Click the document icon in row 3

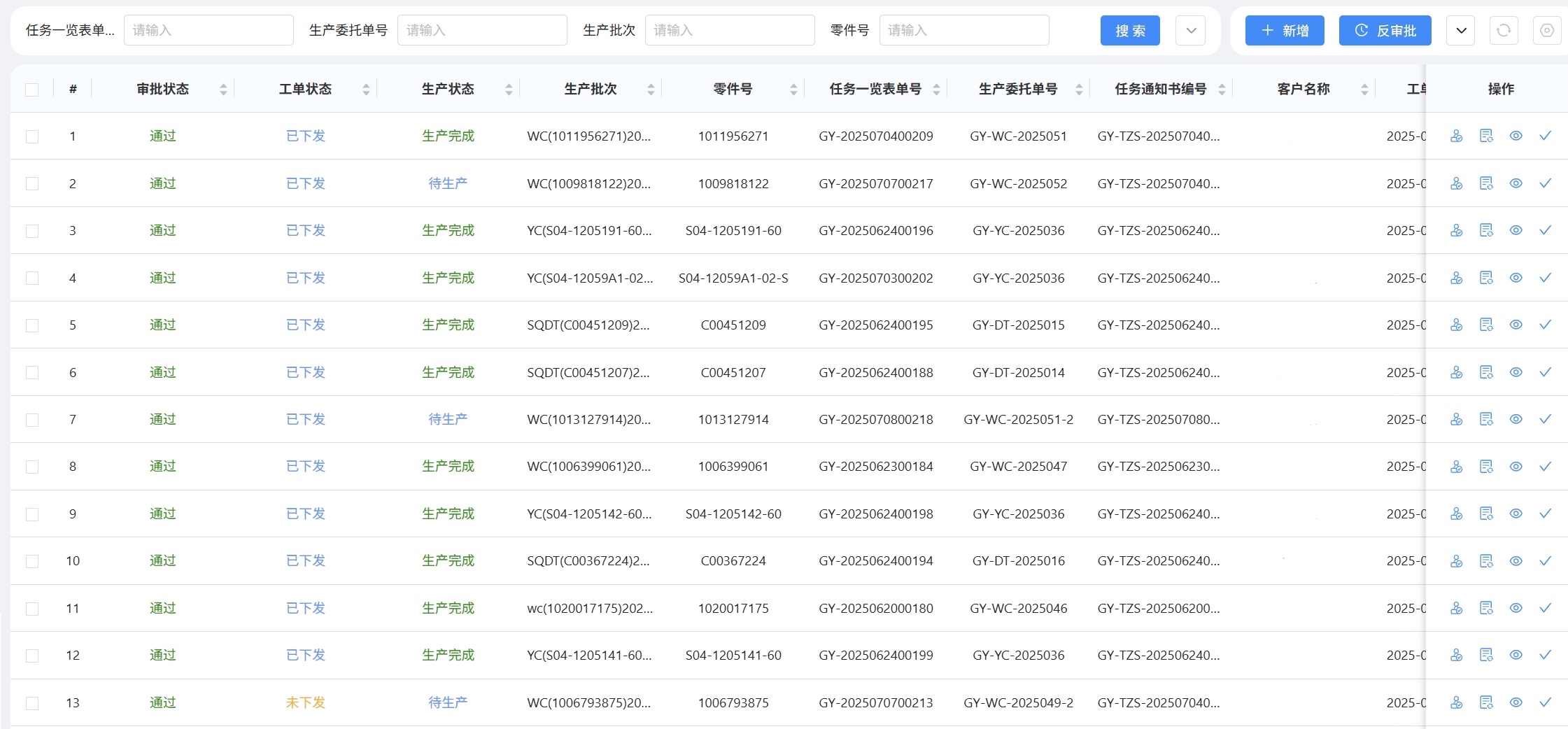pos(1486,231)
